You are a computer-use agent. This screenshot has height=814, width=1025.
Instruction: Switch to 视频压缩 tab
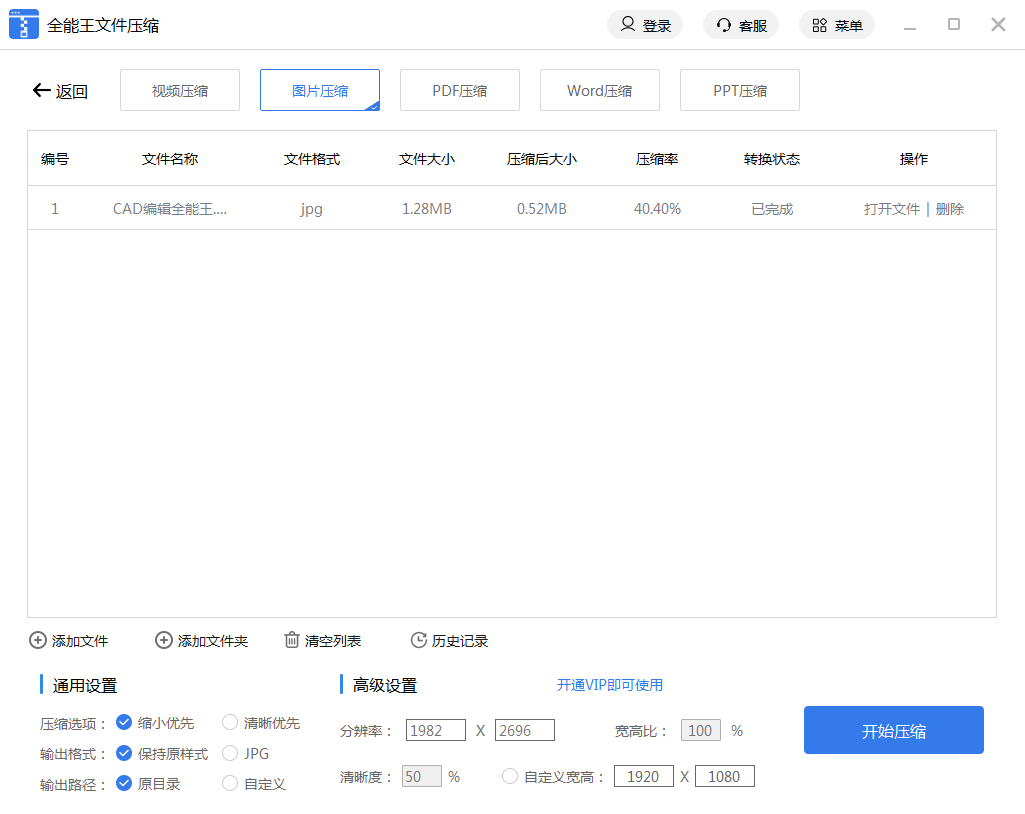(180, 90)
